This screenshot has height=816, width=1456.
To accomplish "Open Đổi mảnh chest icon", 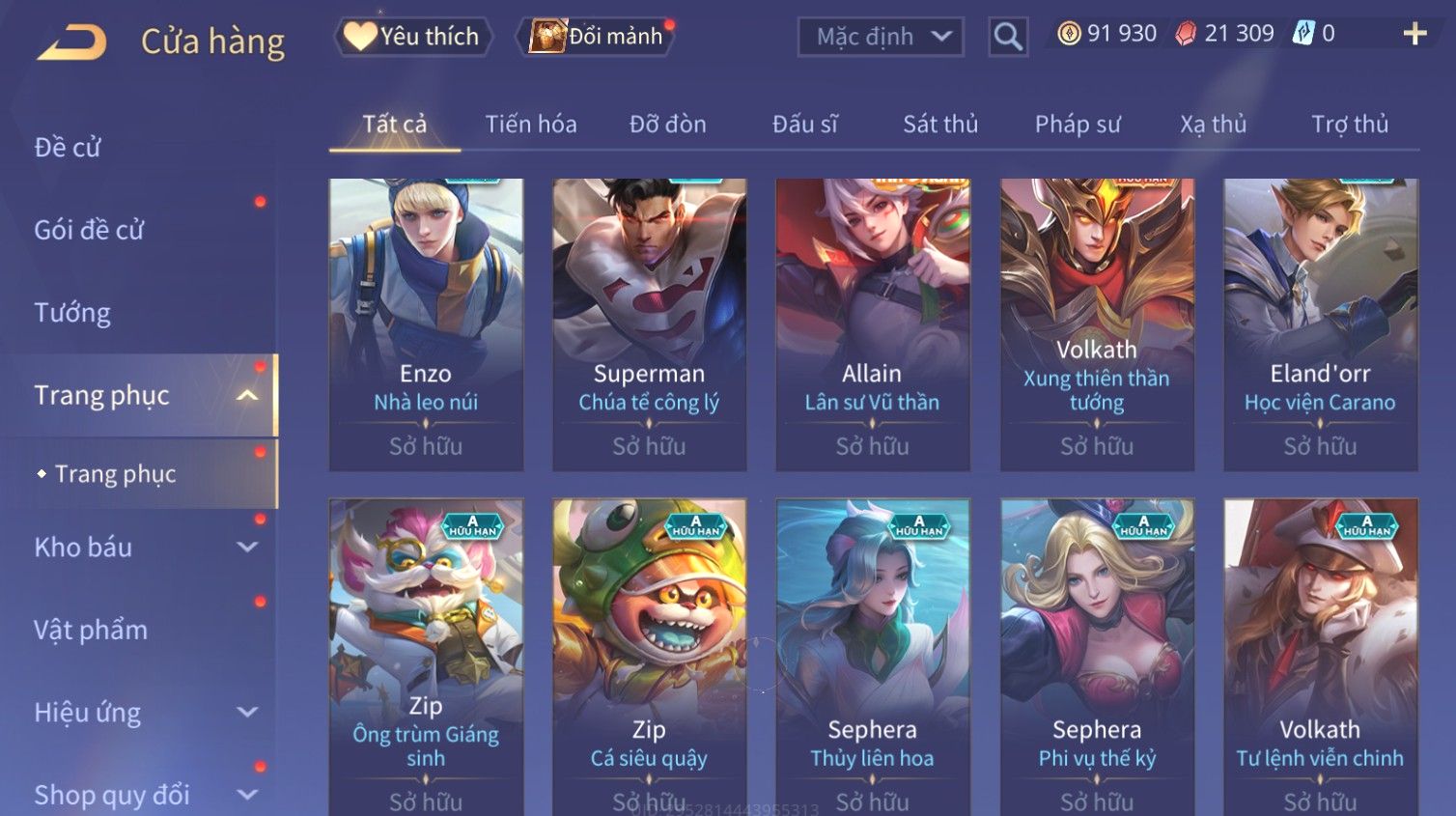I will point(596,37).
